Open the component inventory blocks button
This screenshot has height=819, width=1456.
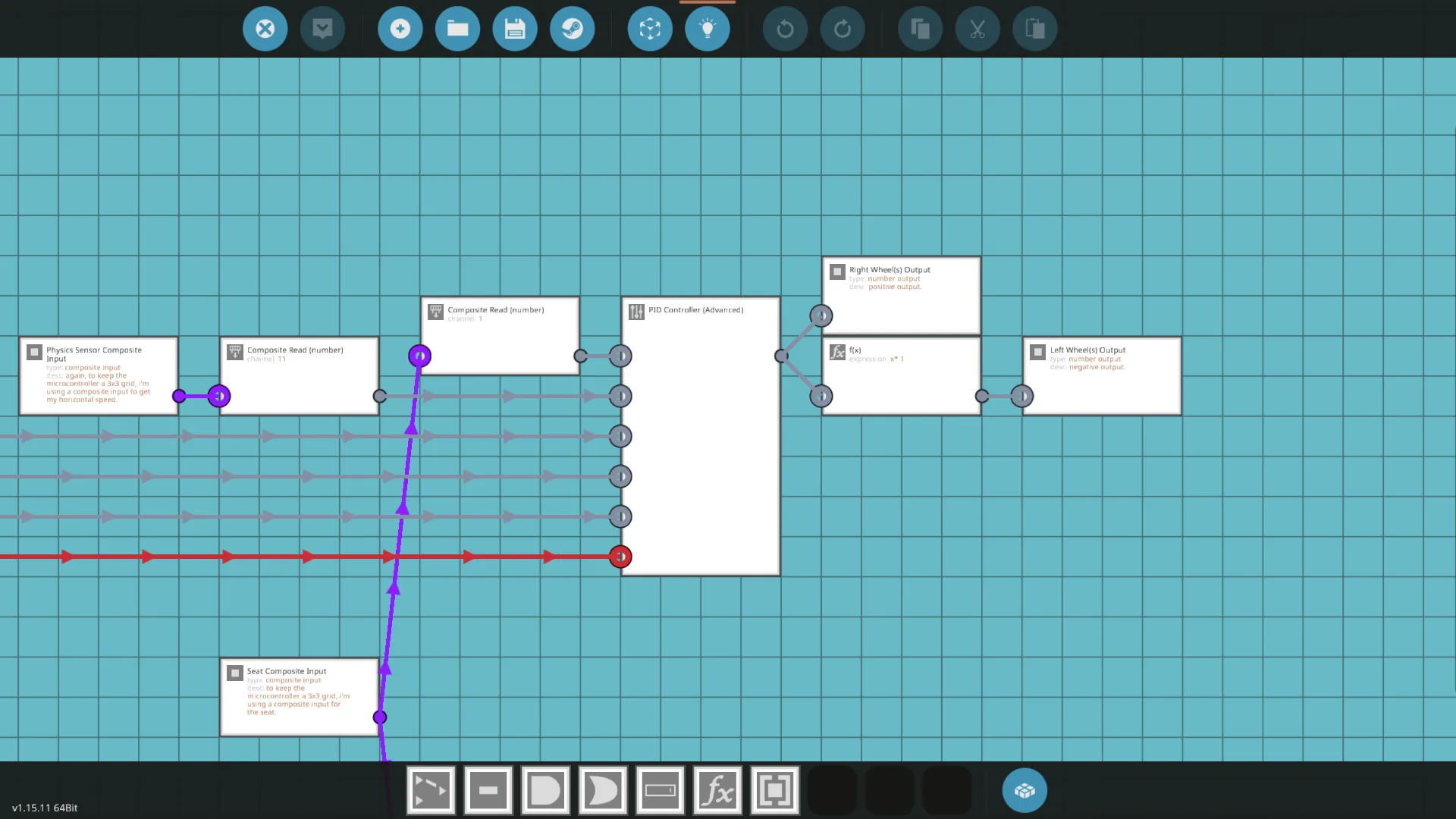1025,790
